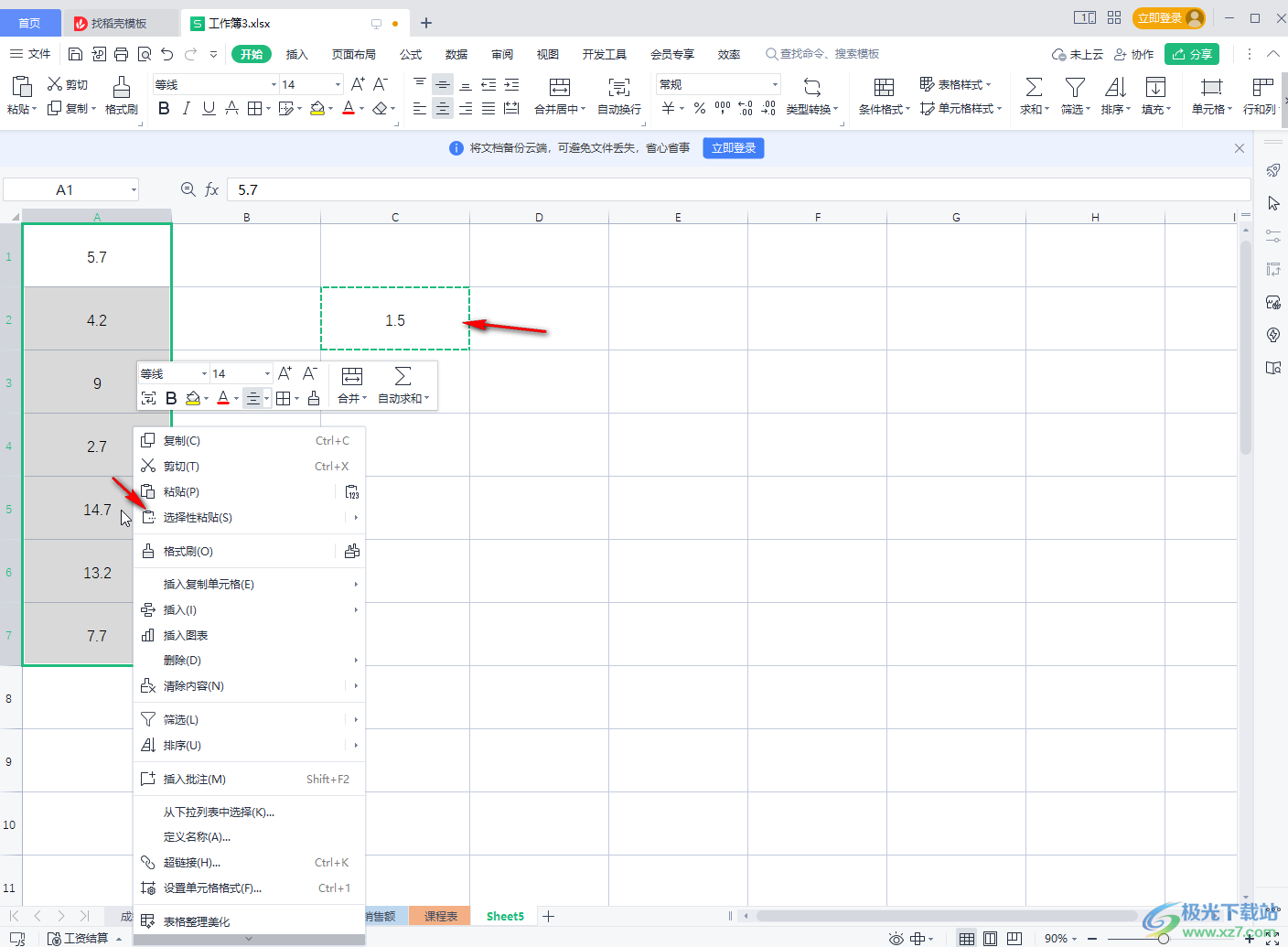Click the Save icon in quick access bar
The height and width of the screenshot is (947, 1288).
click(x=76, y=54)
